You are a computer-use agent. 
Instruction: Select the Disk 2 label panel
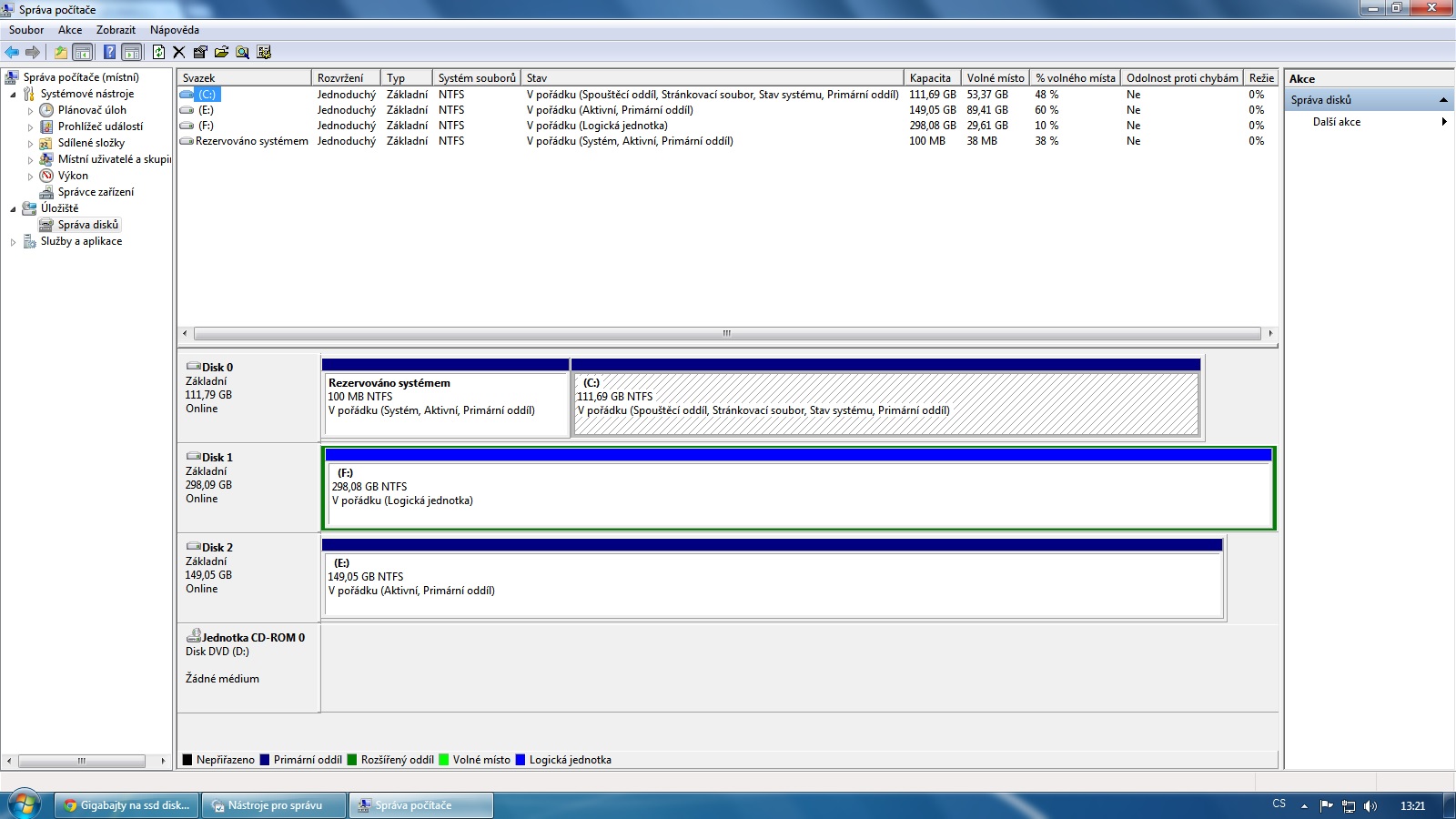(x=248, y=578)
